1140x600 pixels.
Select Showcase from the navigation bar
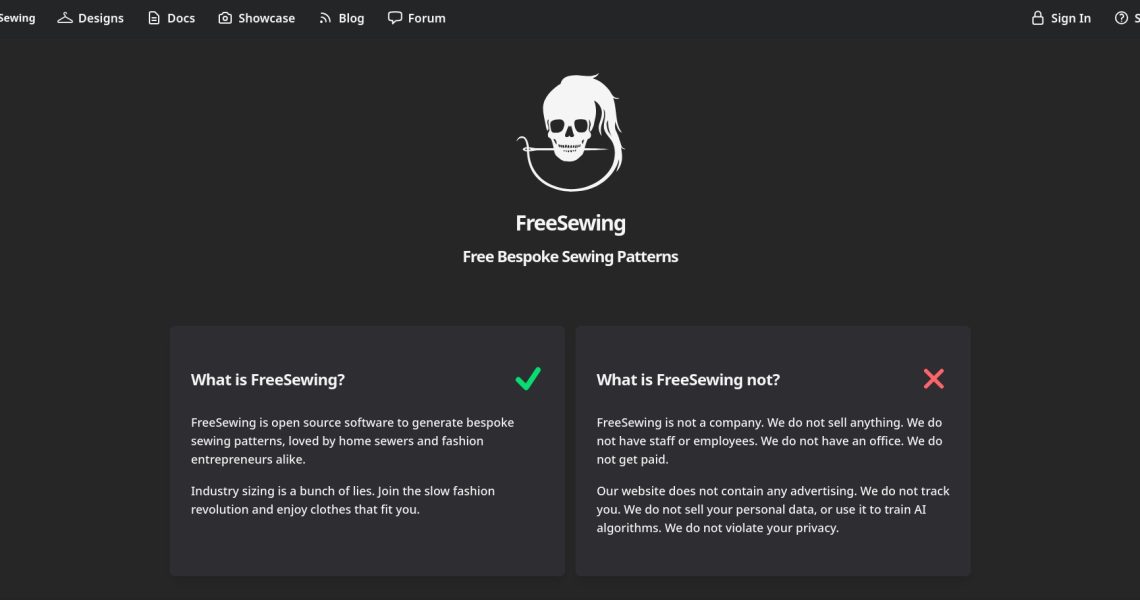(x=266, y=17)
